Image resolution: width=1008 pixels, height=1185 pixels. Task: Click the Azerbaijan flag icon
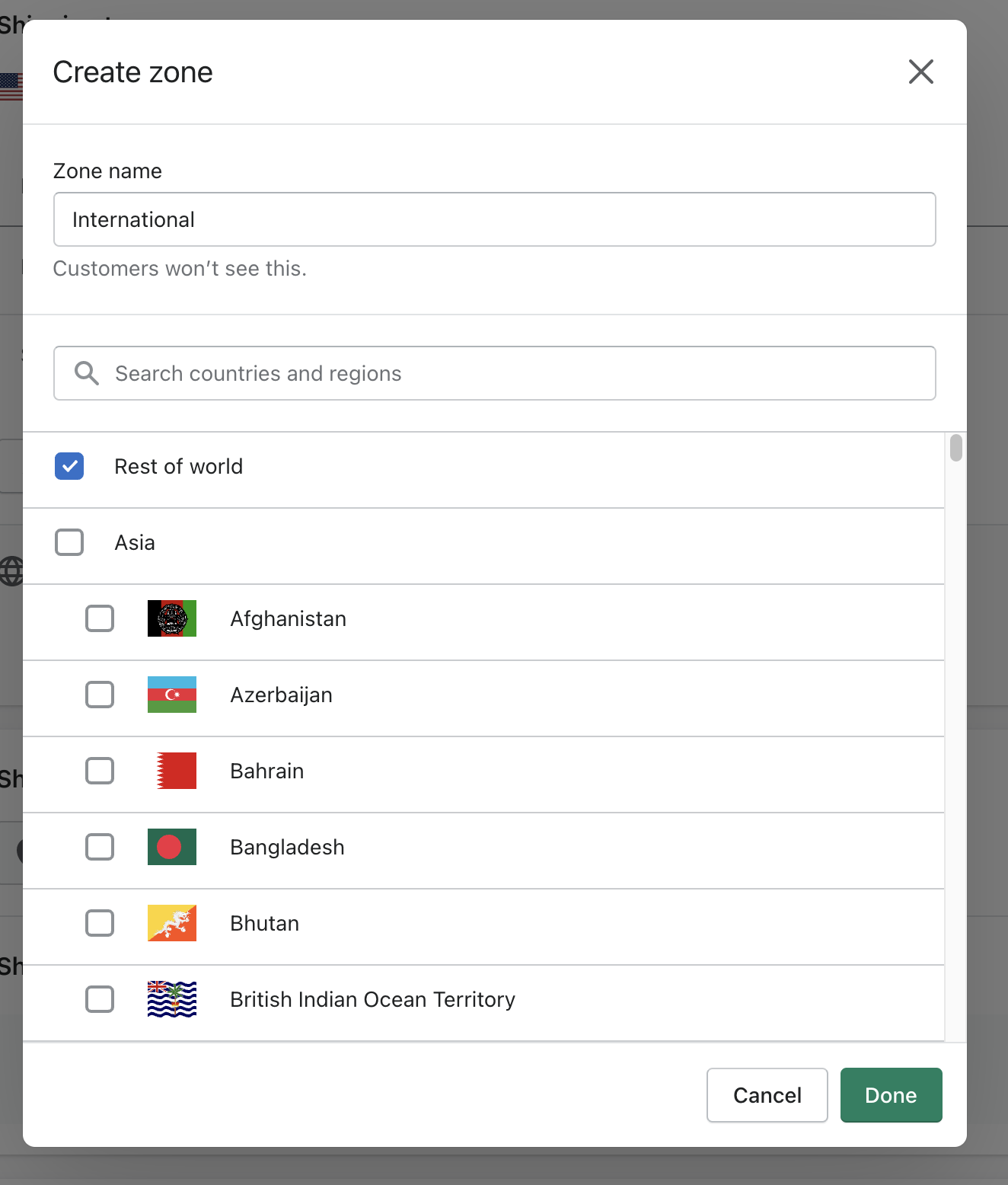point(172,695)
